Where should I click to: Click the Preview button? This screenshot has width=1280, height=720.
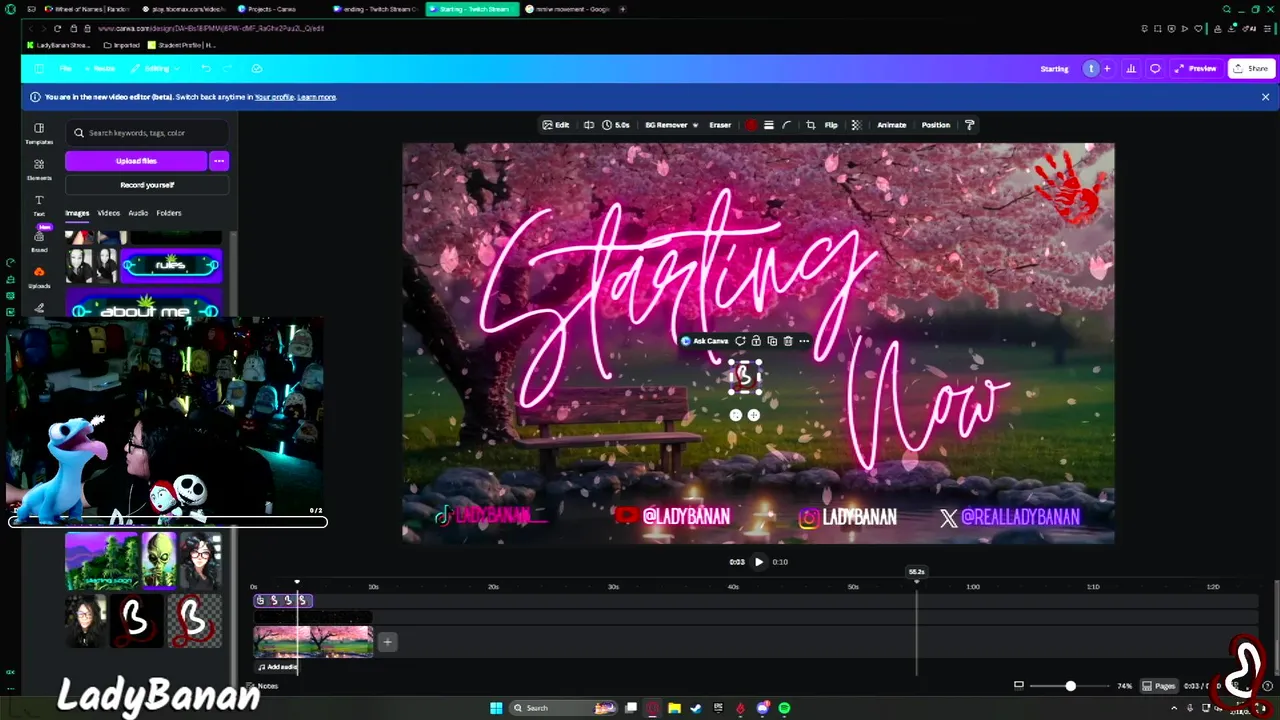pyautogui.click(x=1196, y=69)
